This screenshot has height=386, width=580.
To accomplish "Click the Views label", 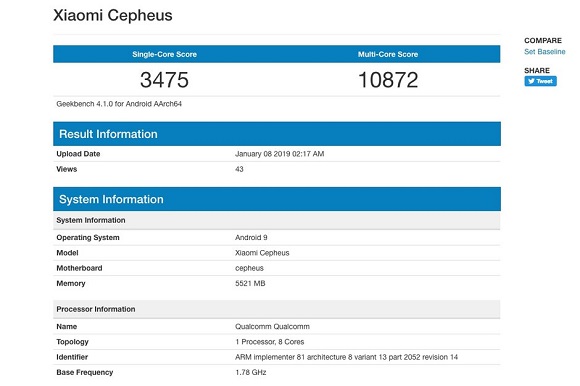I will (67, 169).
